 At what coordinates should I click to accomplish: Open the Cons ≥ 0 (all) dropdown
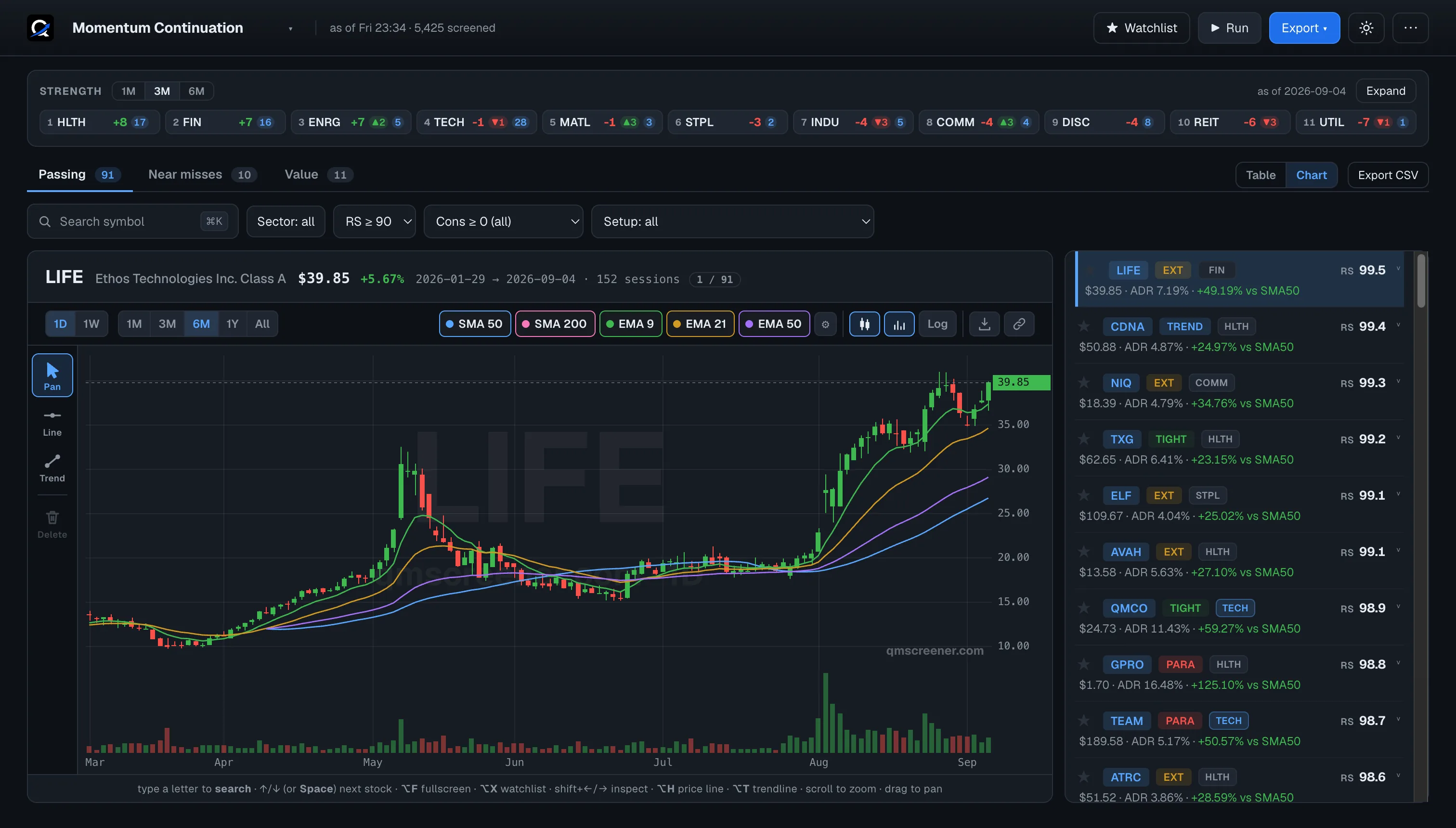tap(503, 222)
